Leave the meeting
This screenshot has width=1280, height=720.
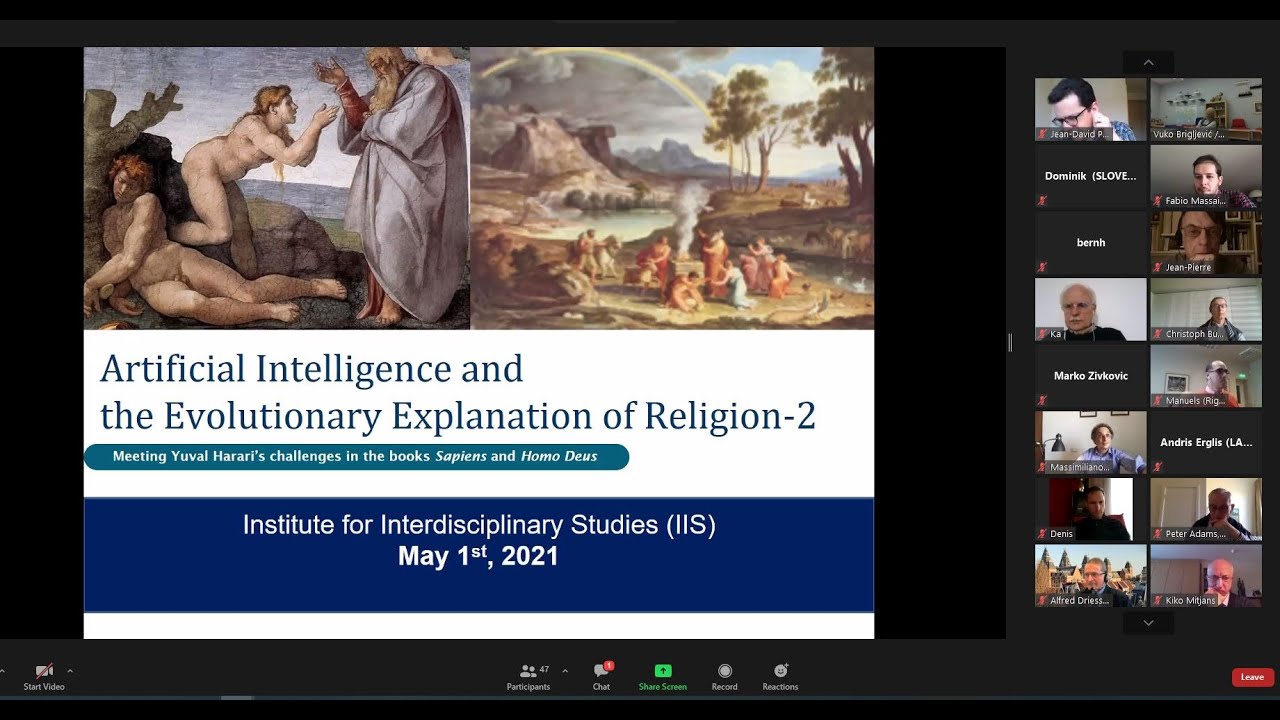[1252, 677]
